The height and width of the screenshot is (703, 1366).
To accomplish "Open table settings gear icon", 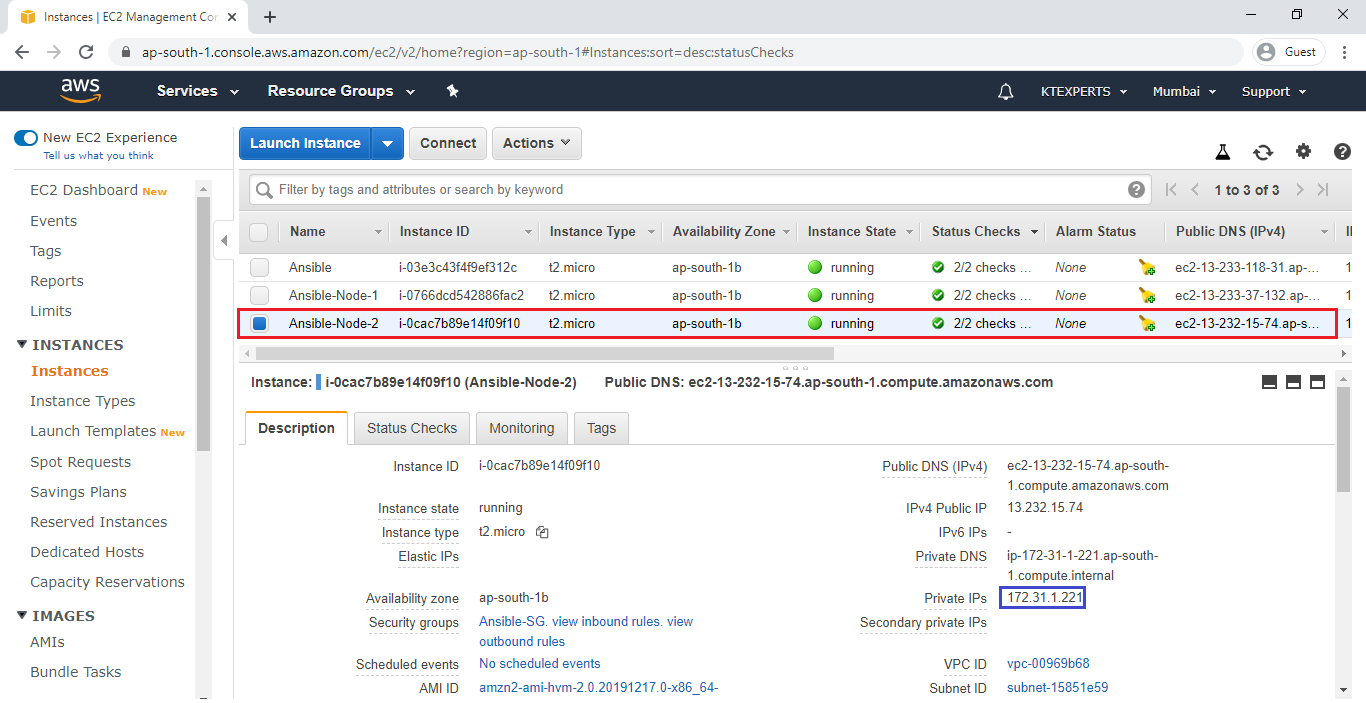I will pos(1303,152).
